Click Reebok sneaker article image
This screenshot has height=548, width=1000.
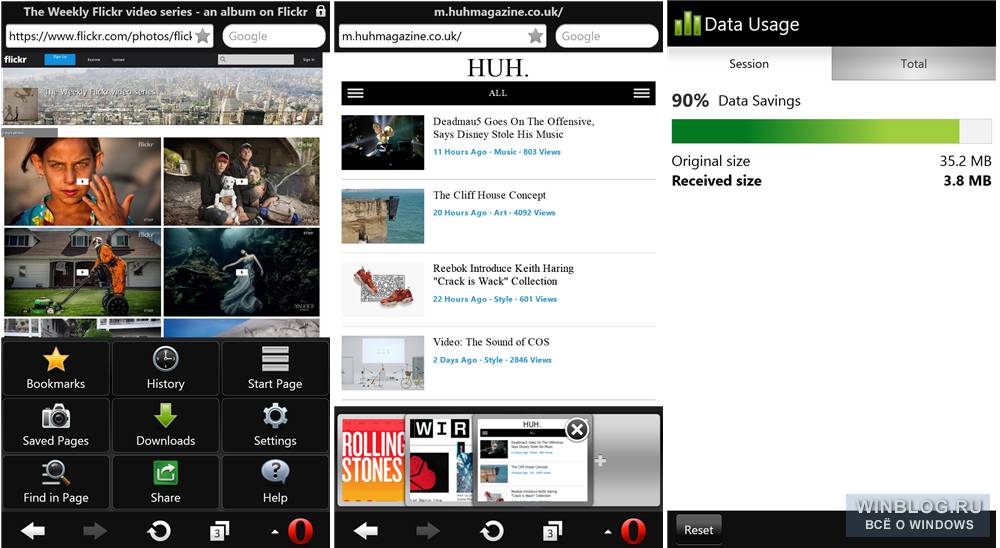tap(383, 290)
